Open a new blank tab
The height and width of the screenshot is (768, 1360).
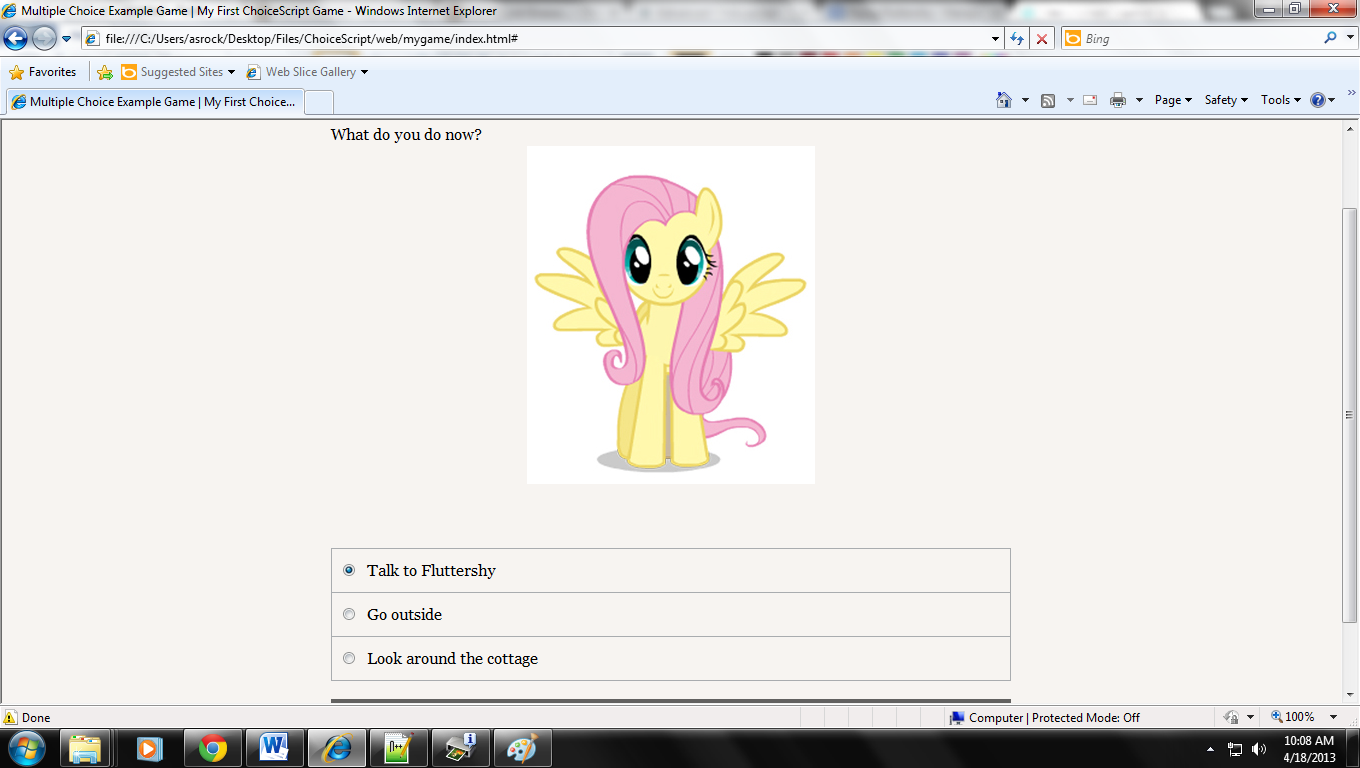[318, 102]
